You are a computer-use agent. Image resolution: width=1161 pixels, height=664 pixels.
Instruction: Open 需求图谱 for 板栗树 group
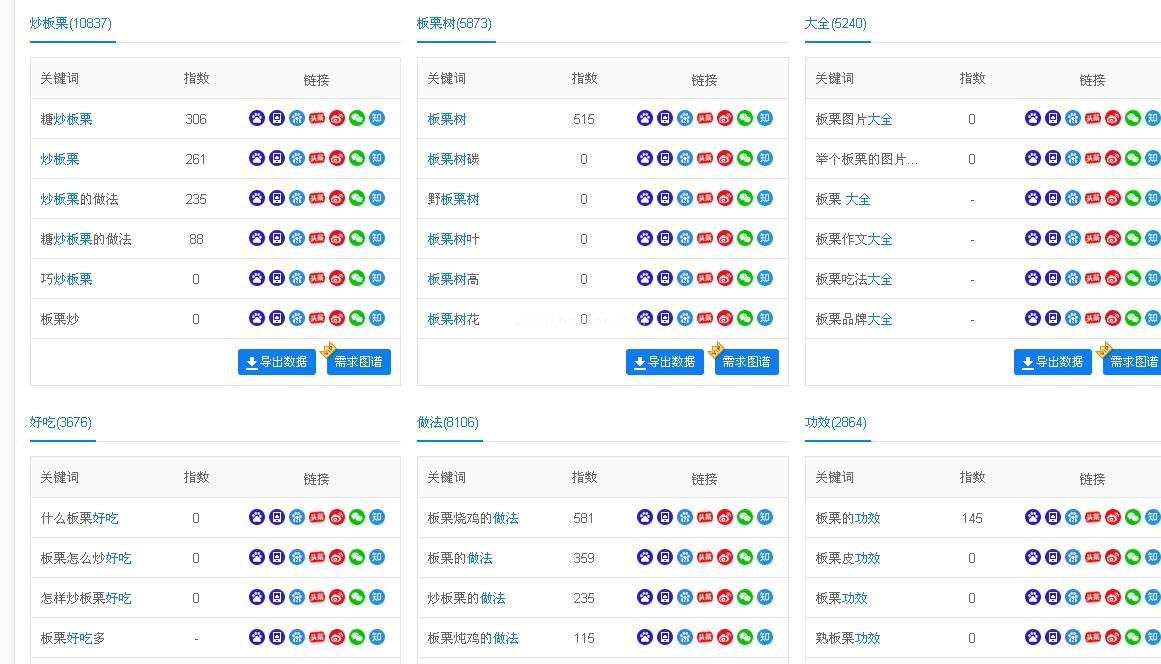click(x=747, y=362)
